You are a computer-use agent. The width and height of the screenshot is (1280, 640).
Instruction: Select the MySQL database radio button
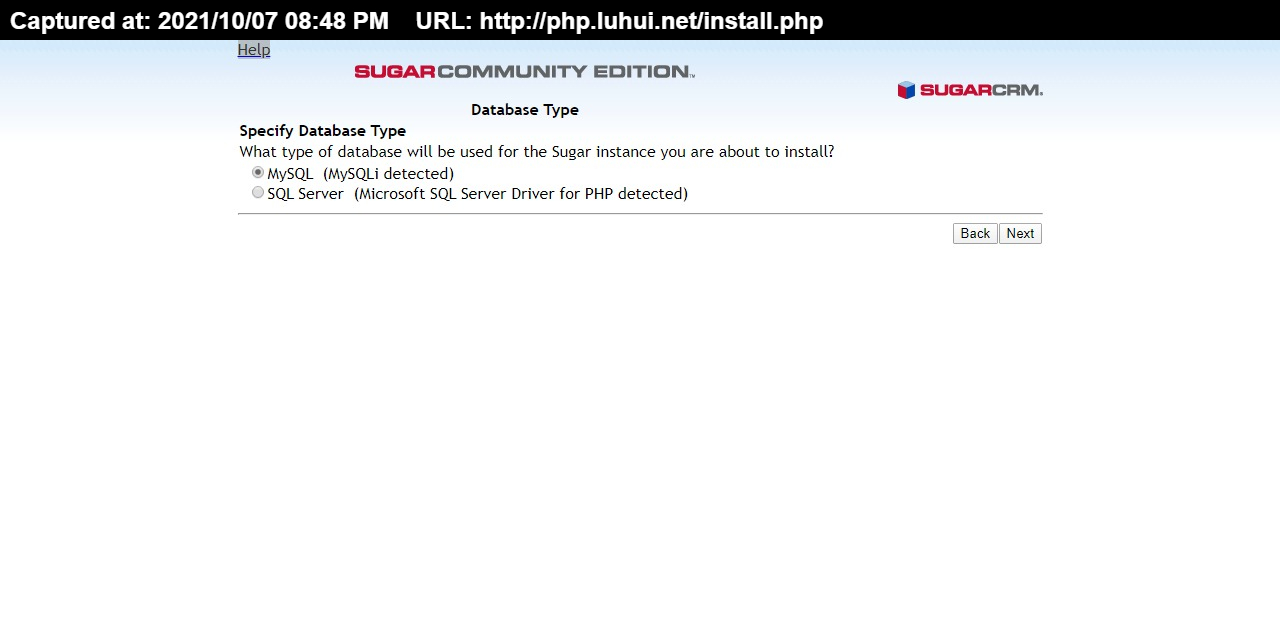(258, 172)
